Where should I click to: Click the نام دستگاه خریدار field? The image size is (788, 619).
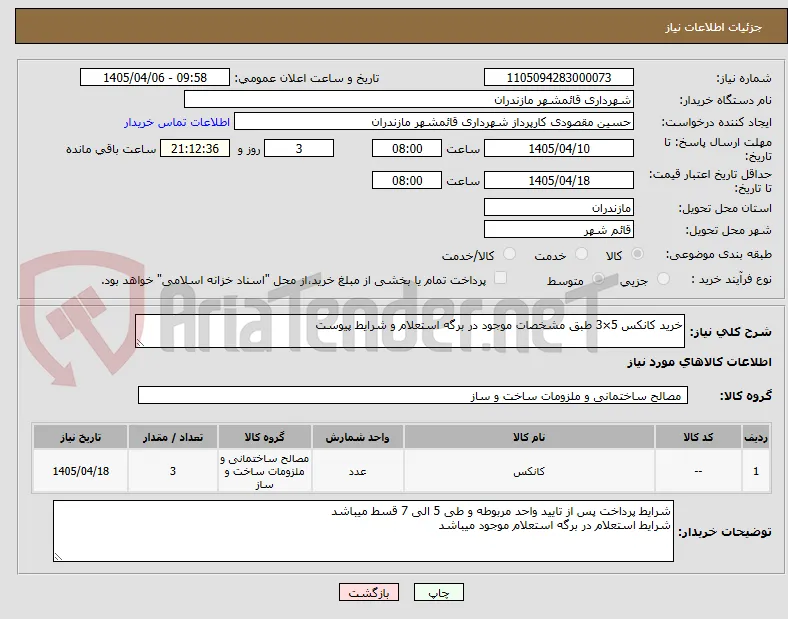click(x=409, y=99)
